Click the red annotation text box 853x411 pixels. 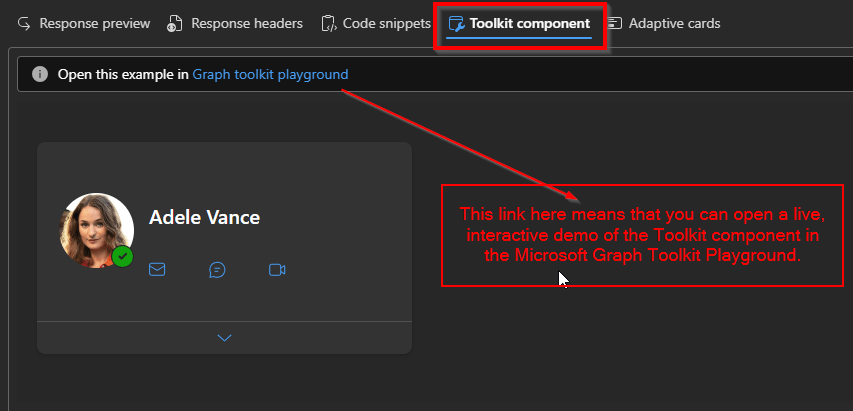tap(642, 235)
